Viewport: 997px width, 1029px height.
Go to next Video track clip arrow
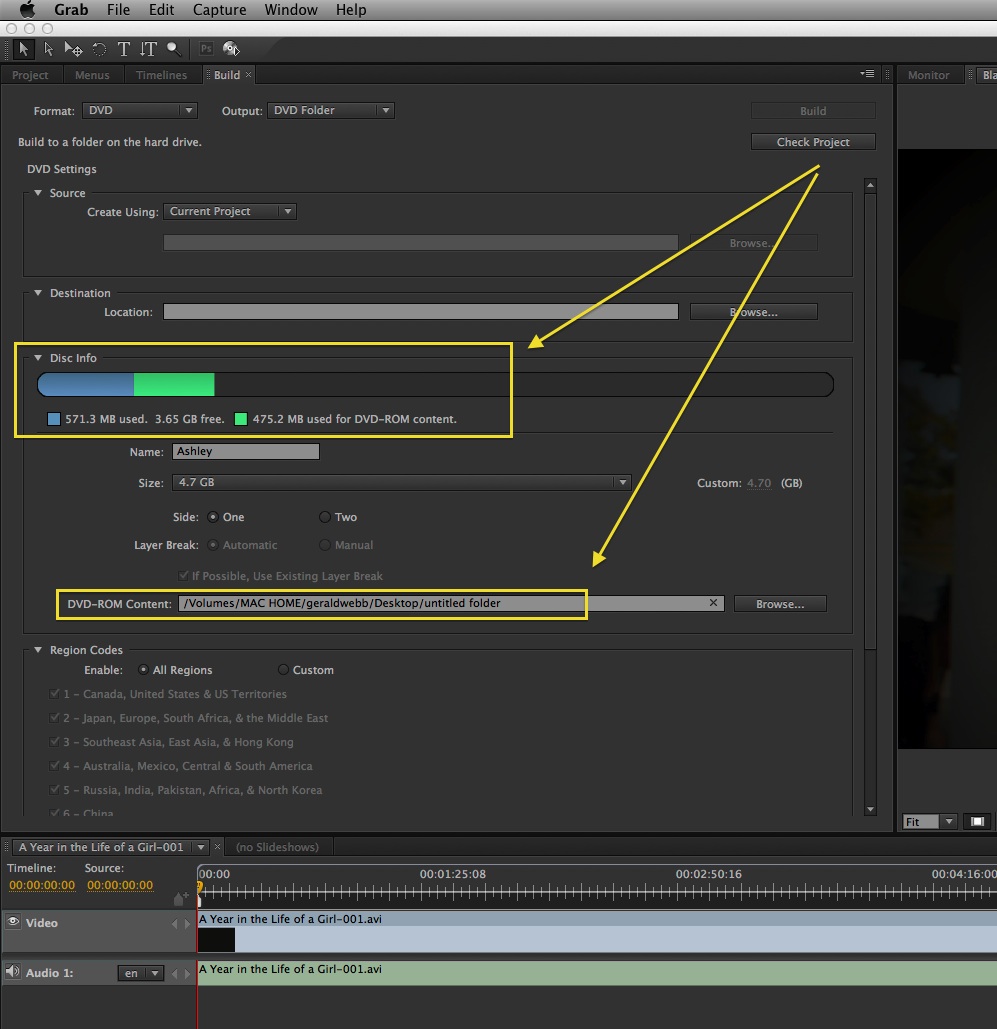[187, 923]
